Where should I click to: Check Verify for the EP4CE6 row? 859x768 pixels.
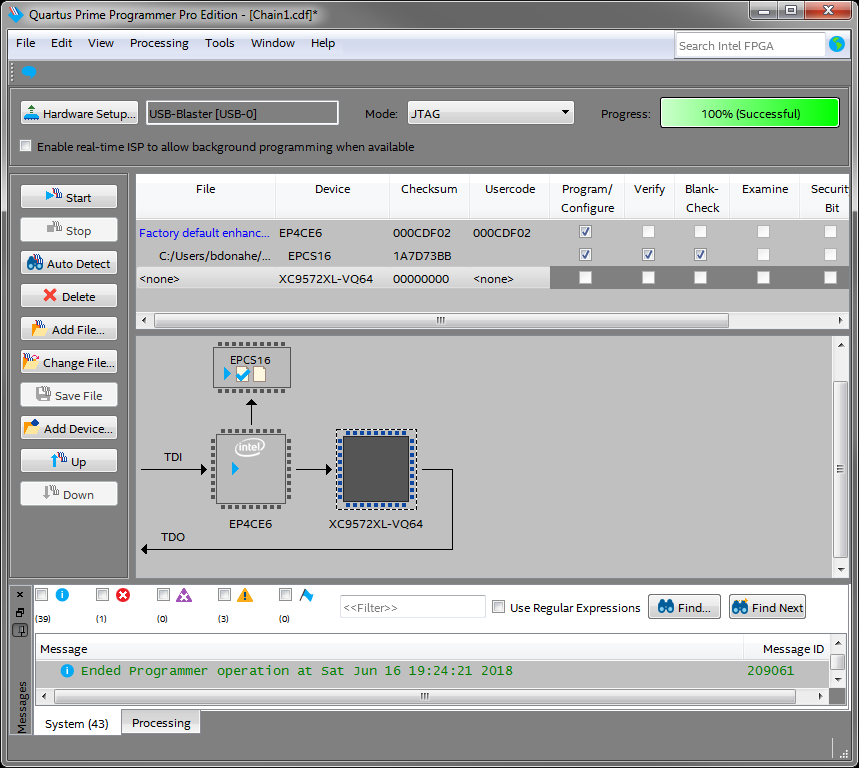click(x=648, y=232)
